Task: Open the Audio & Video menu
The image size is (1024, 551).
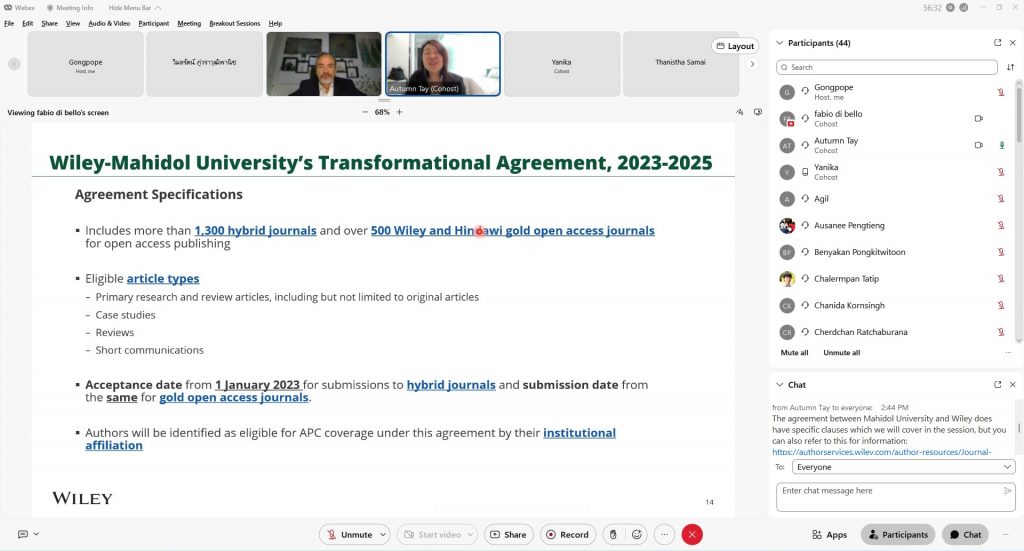Action: [109, 23]
